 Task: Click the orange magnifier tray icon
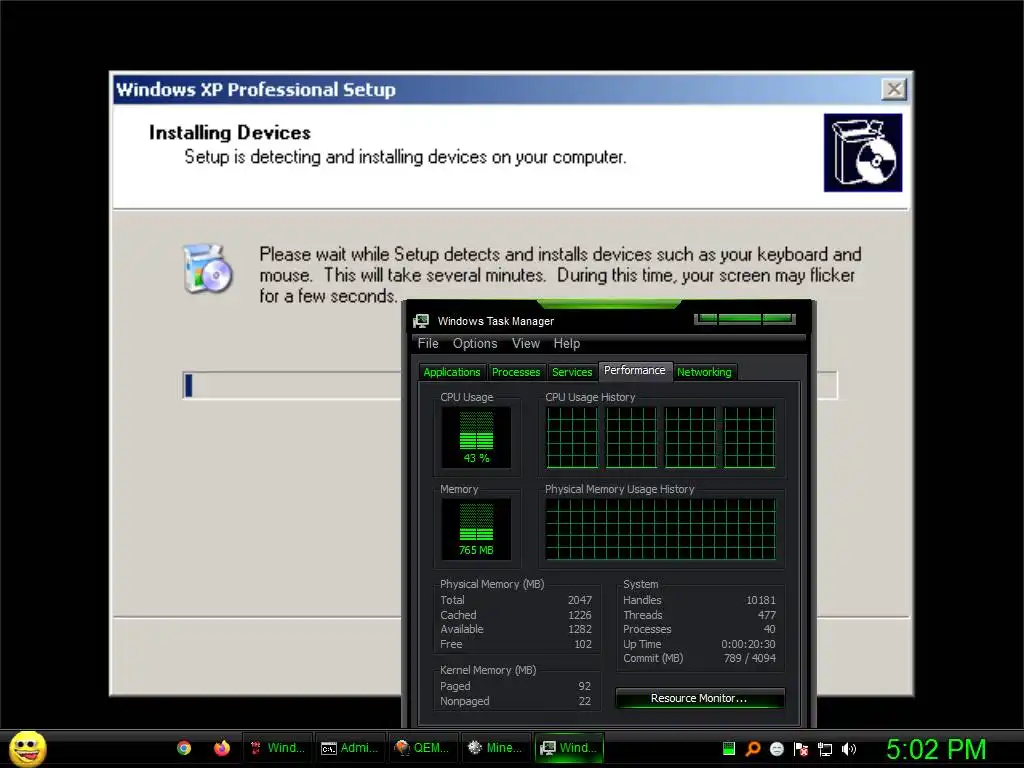753,748
